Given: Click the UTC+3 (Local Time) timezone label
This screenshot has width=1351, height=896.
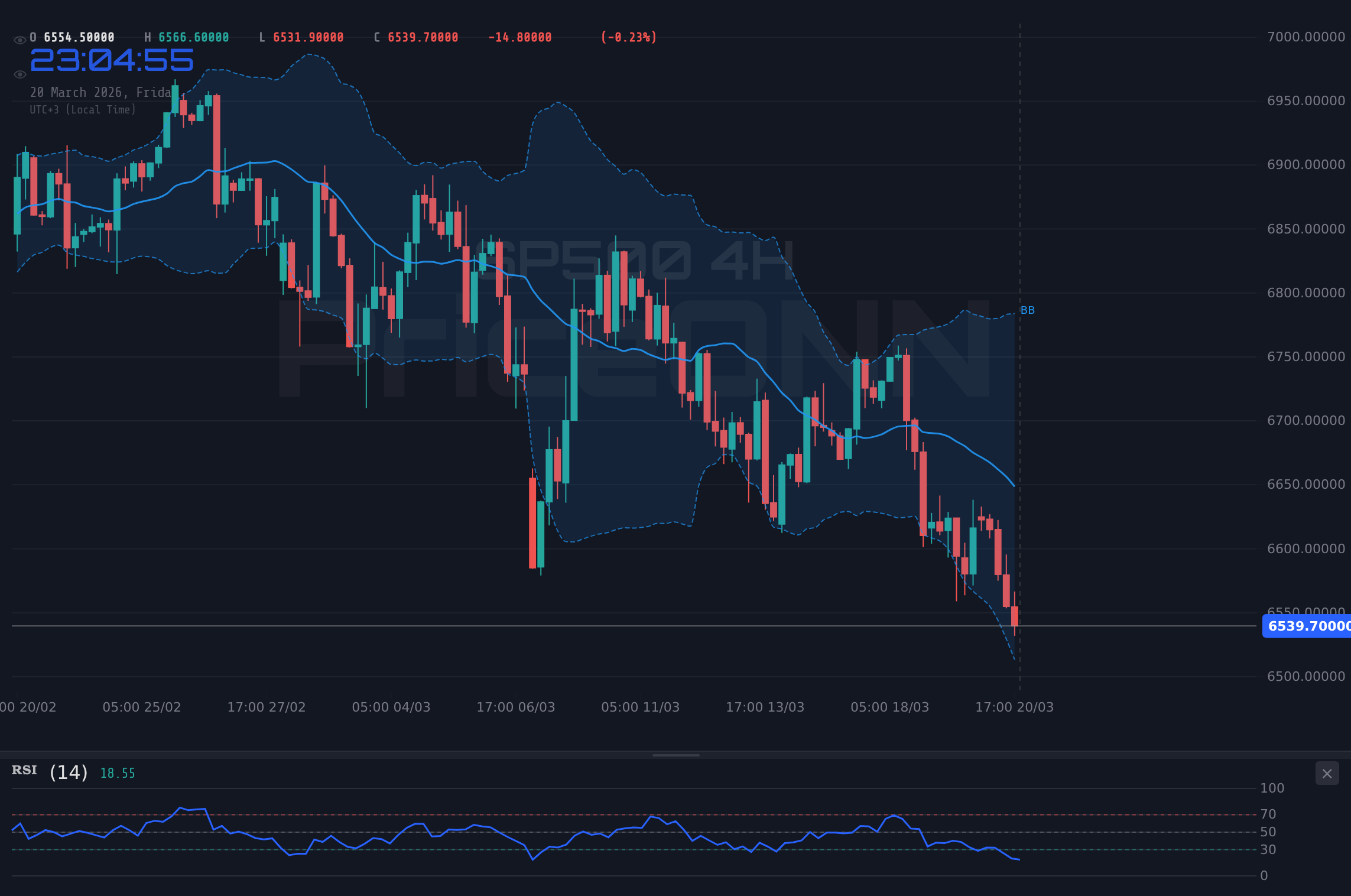Looking at the screenshot, I should pyautogui.click(x=83, y=109).
